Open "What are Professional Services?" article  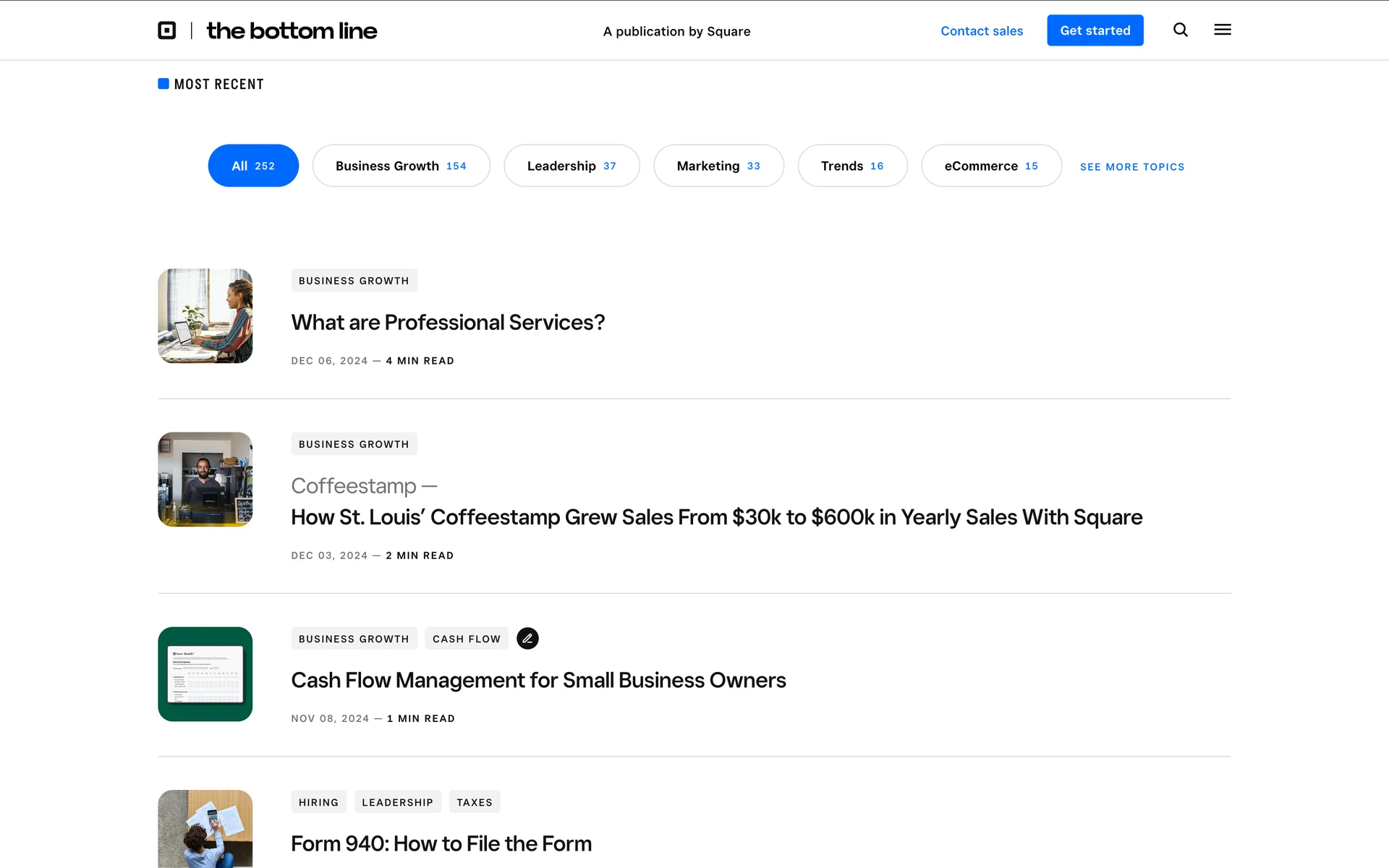(448, 323)
